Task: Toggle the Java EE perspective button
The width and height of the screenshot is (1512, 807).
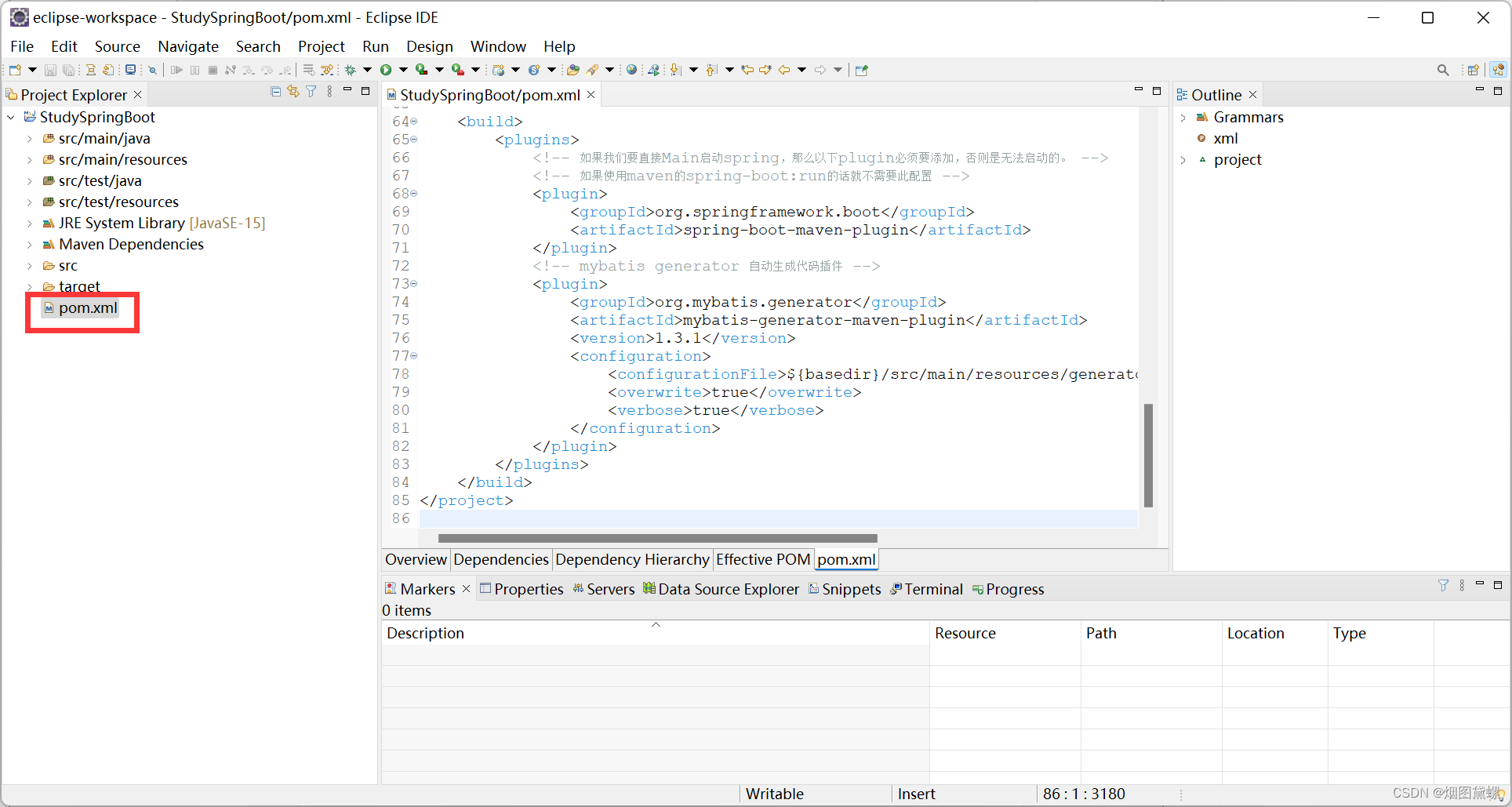Action: [1499, 70]
